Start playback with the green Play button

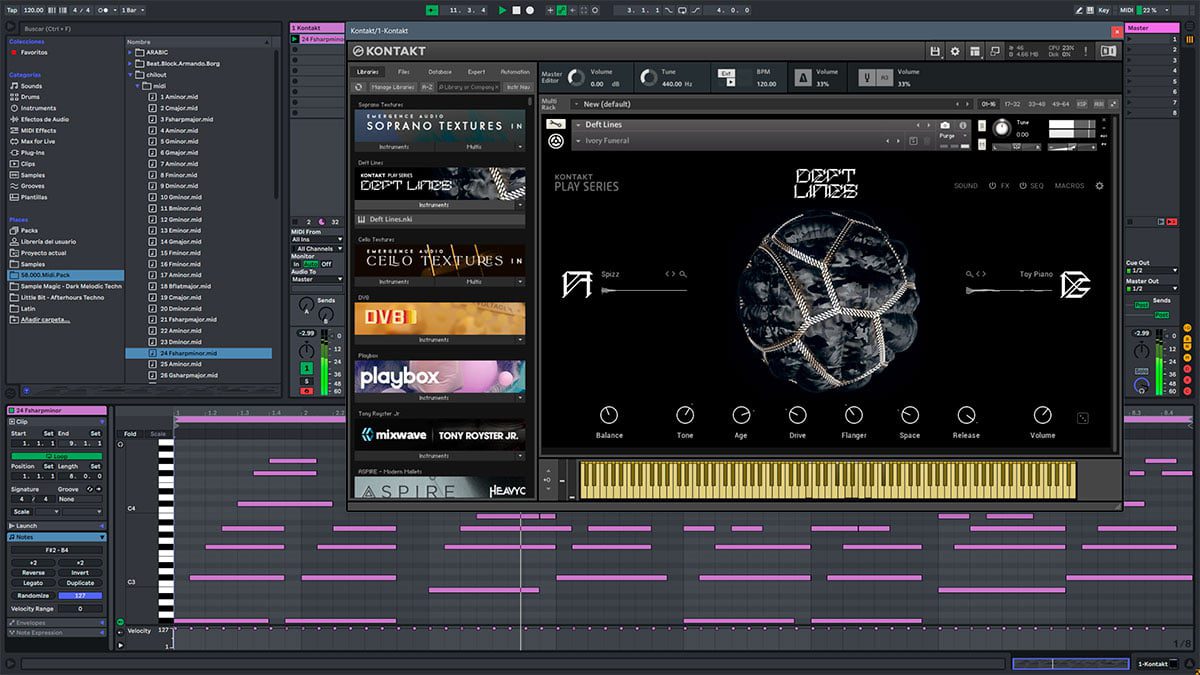tap(502, 10)
